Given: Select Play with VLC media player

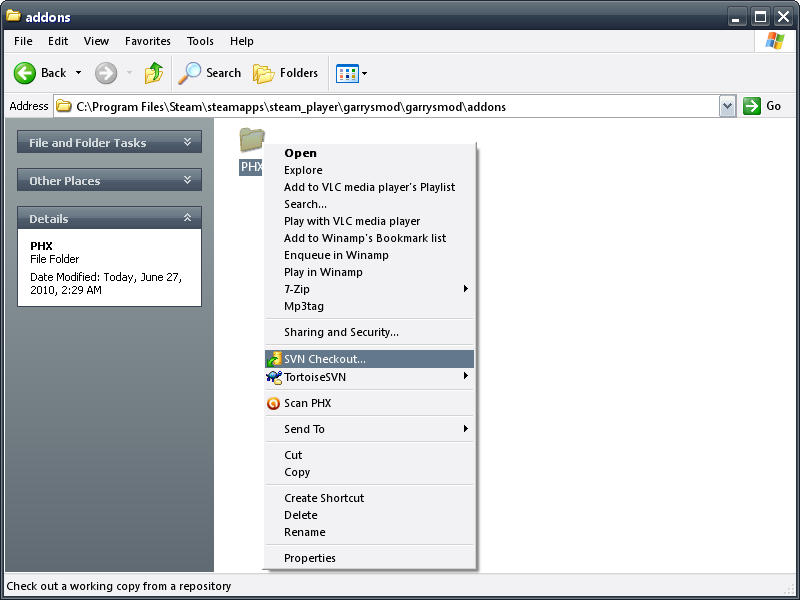Looking at the screenshot, I should coord(369,221).
